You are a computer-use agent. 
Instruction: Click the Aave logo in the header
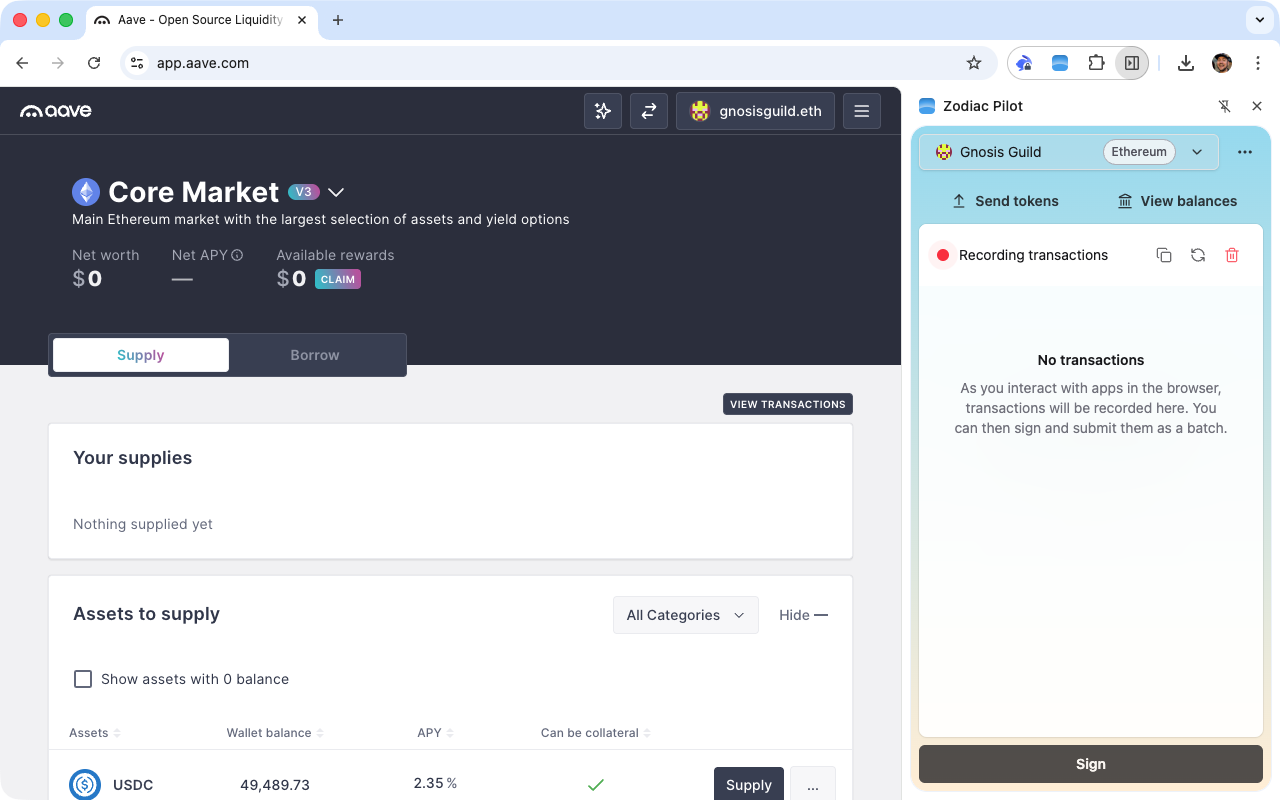point(56,111)
